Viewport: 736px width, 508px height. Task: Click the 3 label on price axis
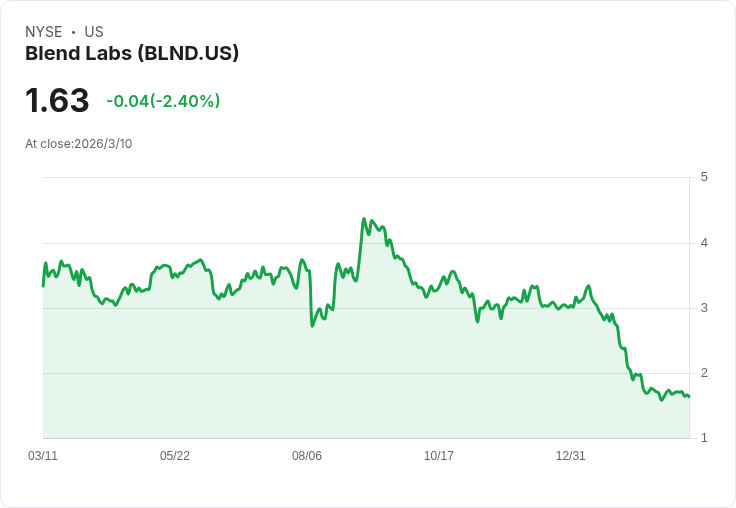[x=704, y=307]
